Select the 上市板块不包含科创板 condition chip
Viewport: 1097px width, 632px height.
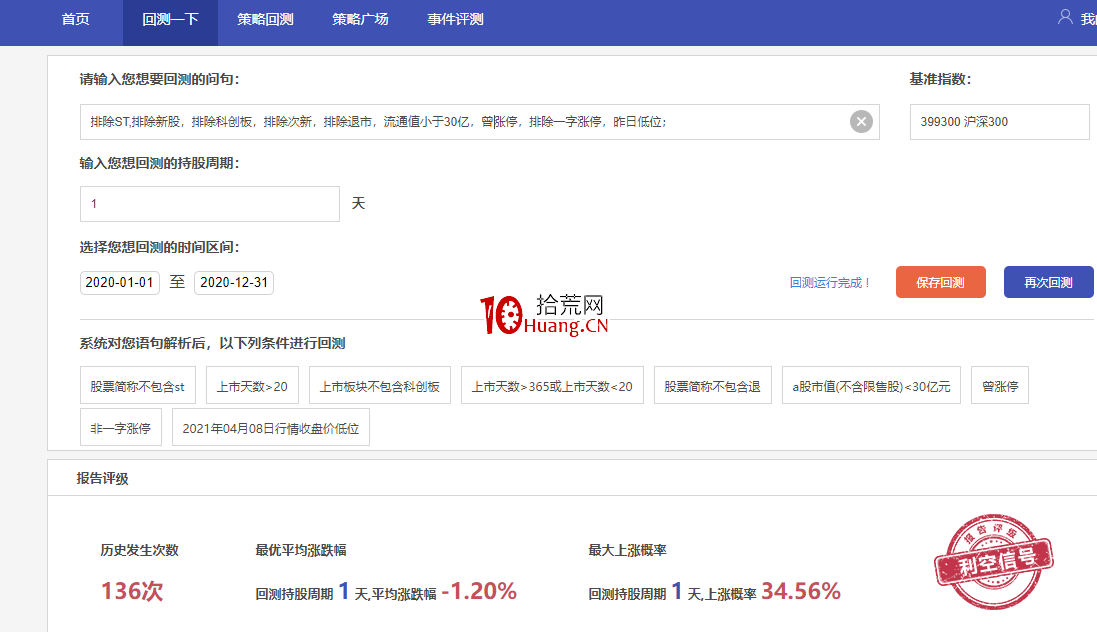(380, 385)
